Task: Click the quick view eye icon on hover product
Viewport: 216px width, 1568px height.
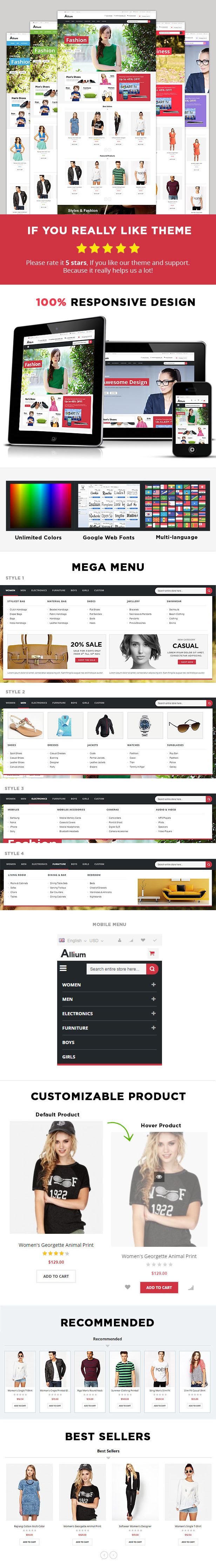Action: click(159, 1177)
